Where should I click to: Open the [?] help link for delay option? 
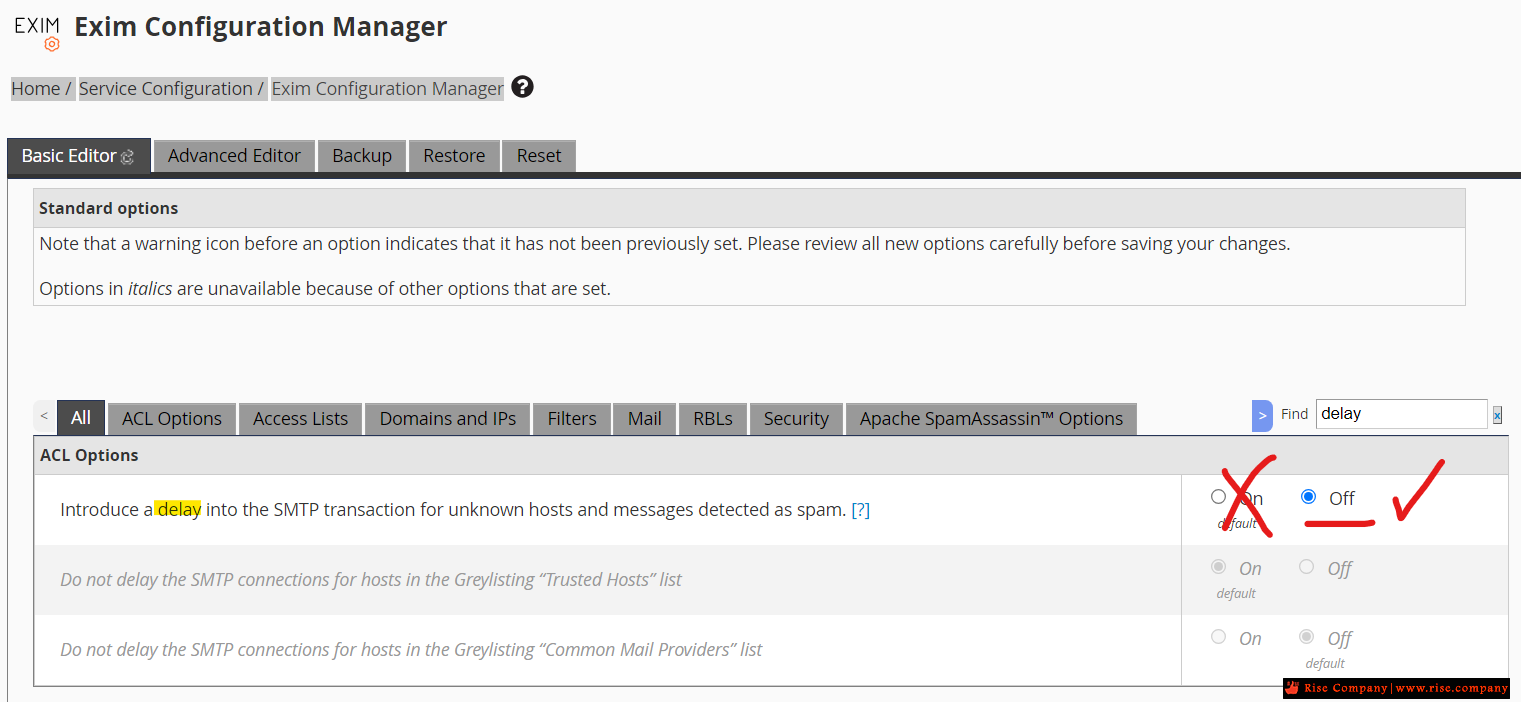[860, 510]
